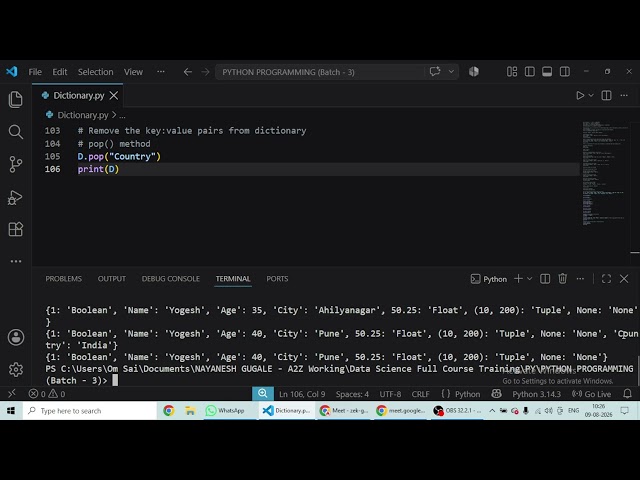640x480 pixels.
Task: Click the breadcrumb ellipsis symbol
Action: pyautogui.click(x=122, y=116)
